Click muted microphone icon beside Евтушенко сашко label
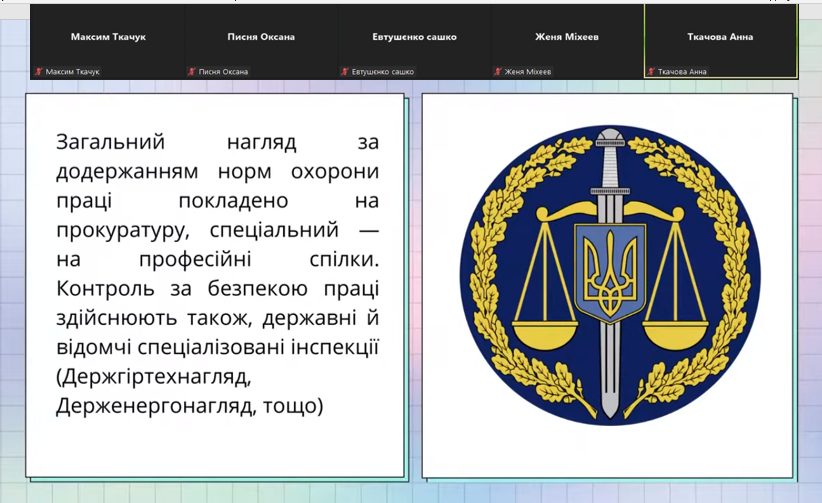 pos(344,72)
